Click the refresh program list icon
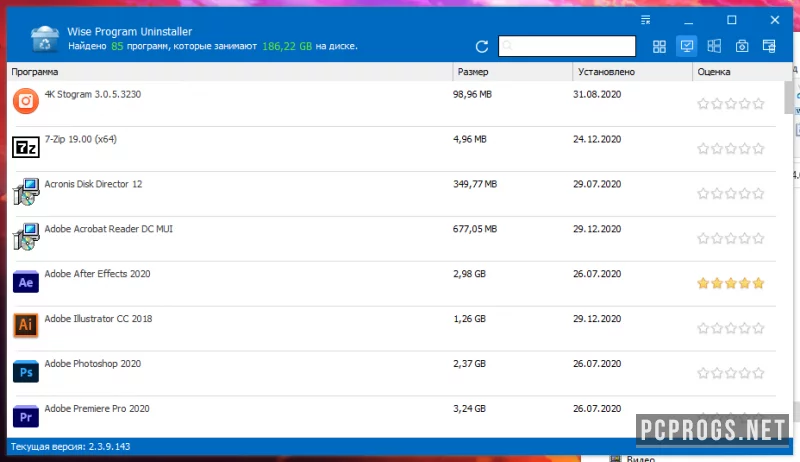Screen dimensions: 800x462 (482, 46)
